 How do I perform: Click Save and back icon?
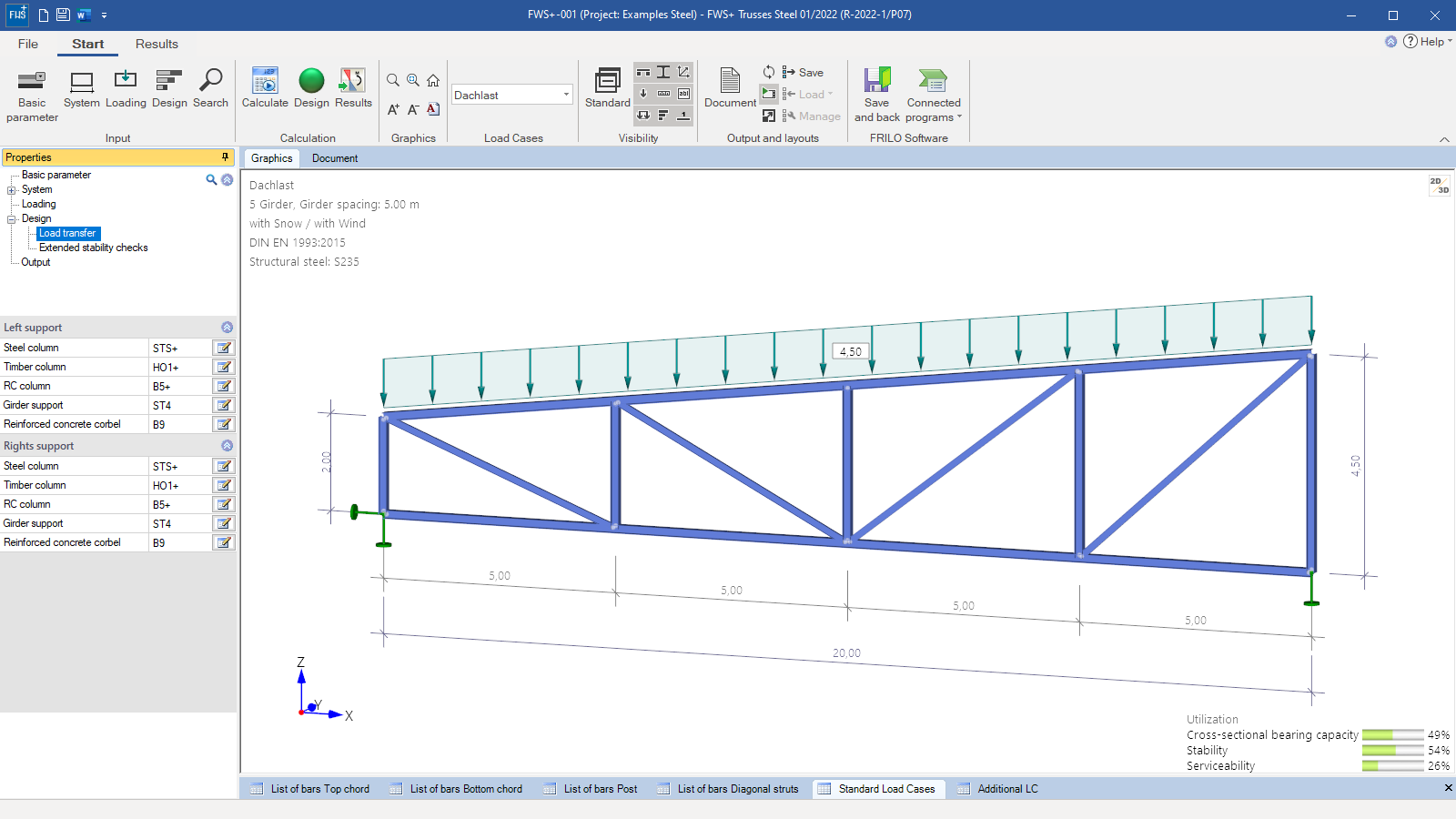point(877,95)
